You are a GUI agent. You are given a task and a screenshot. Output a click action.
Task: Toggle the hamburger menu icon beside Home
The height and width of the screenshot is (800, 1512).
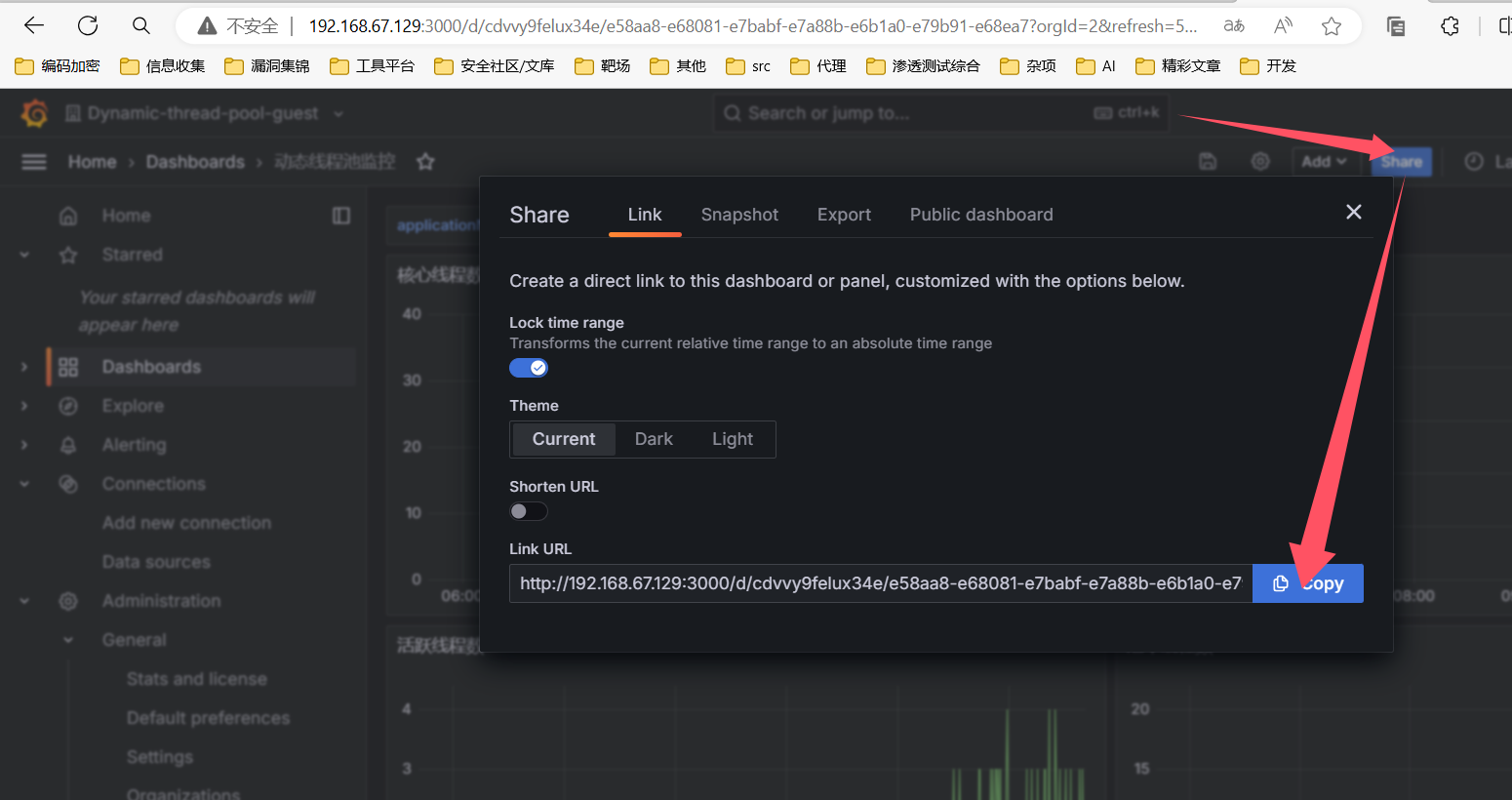point(34,162)
